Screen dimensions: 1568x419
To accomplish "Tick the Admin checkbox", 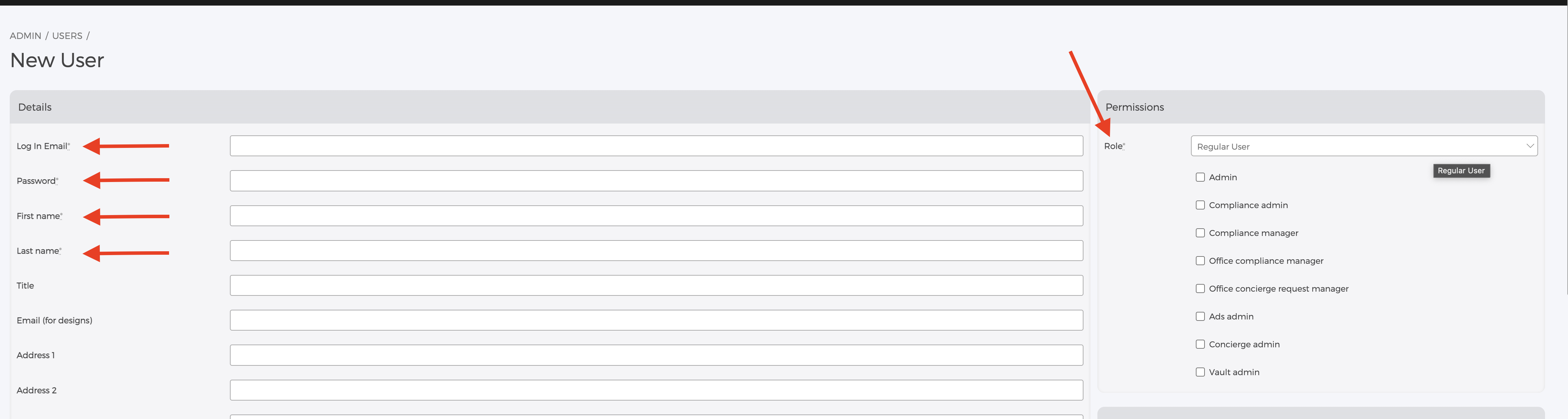I will tap(1200, 177).
